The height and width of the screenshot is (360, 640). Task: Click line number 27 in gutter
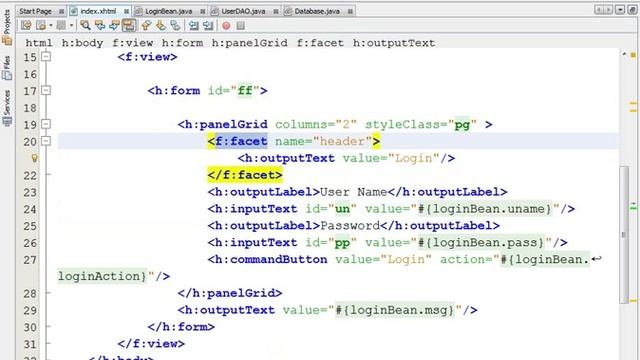pos(30,260)
